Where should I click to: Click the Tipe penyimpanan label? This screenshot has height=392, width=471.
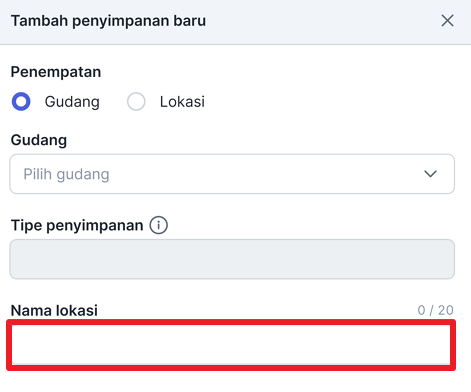point(77,226)
